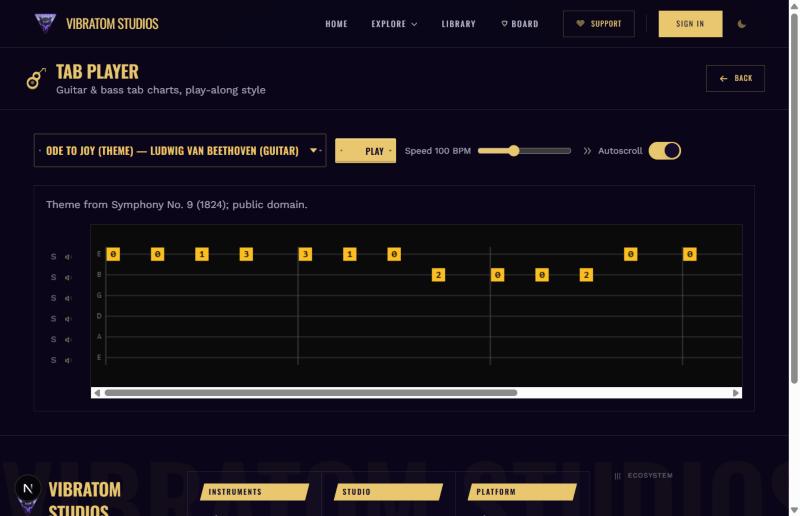Image resolution: width=800 pixels, height=516 pixels.
Task: Toggle dark mode with the moon icon
Action: pyautogui.click(x=742, y=24)
